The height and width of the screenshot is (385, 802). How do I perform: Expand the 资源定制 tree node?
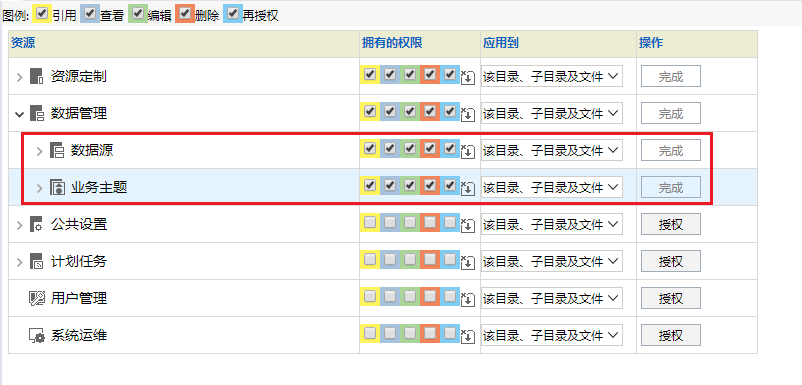point(19,77)
